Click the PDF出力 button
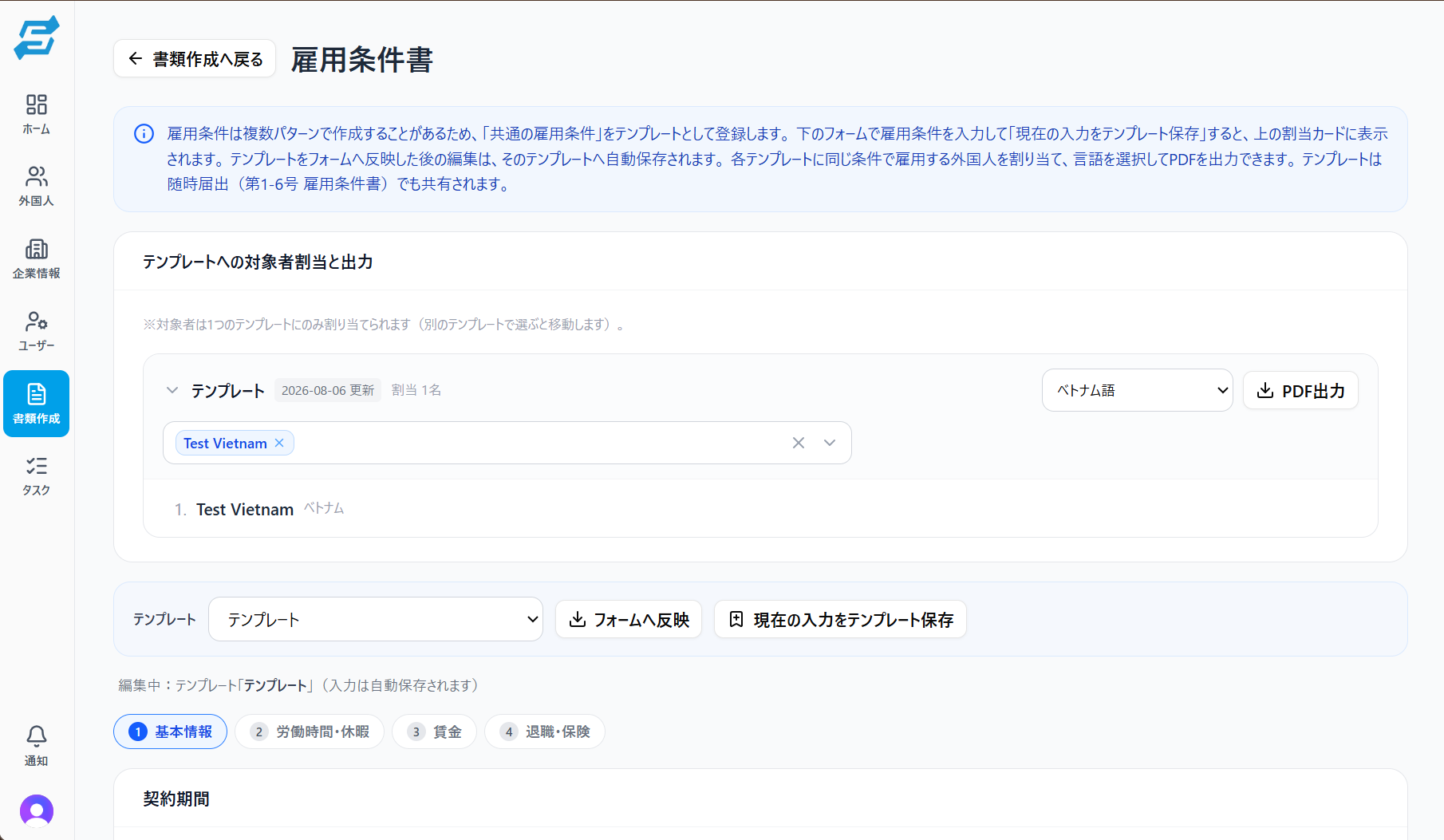The image size is (1444, 840). pos(1300,390)
